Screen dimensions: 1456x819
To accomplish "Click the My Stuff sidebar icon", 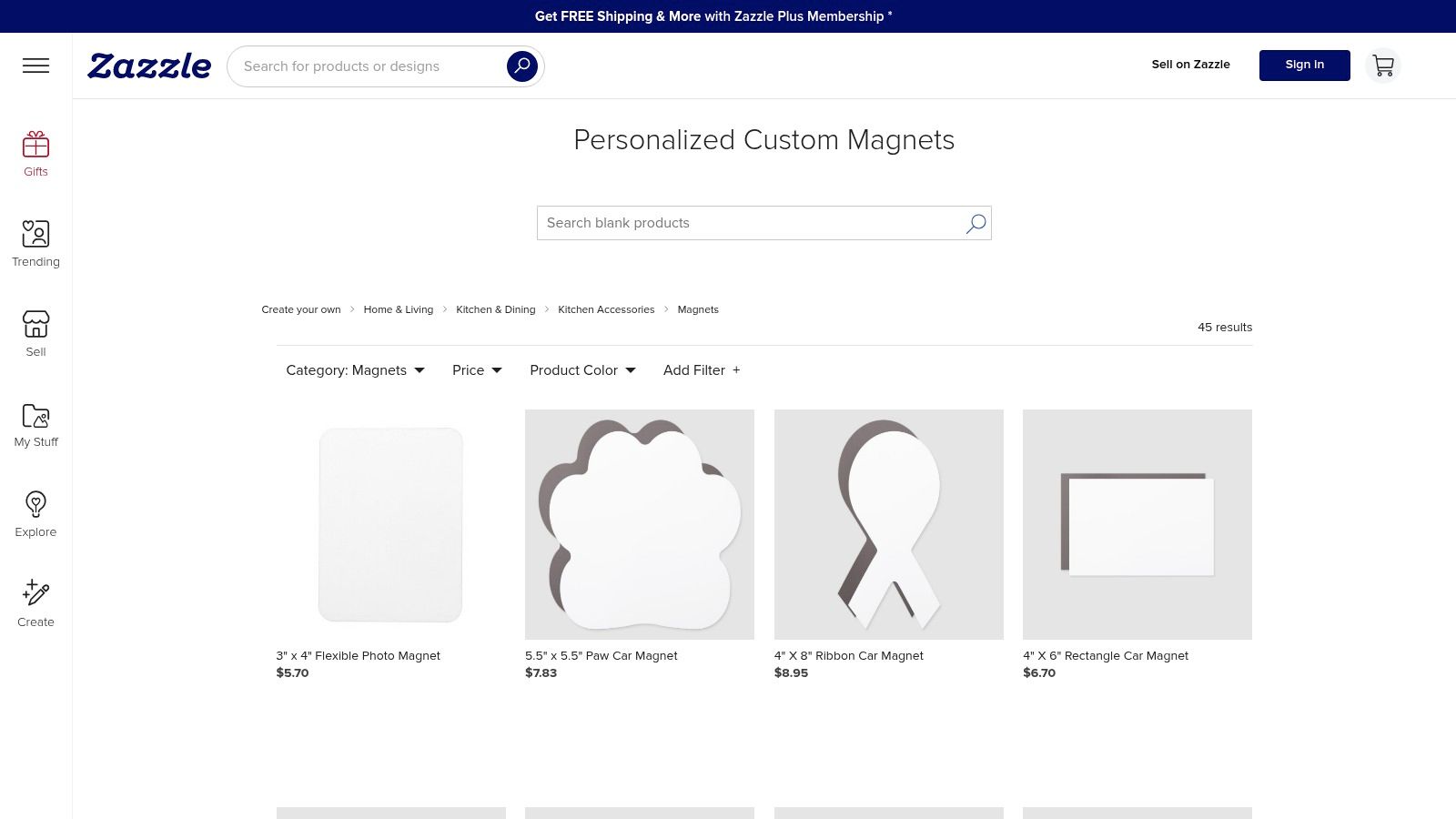I will pos(35,423).
